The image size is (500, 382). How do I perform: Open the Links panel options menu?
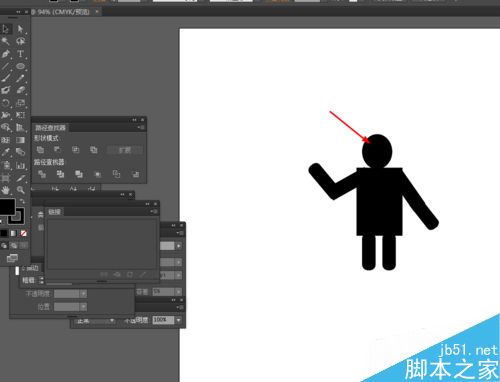[154, 211]
